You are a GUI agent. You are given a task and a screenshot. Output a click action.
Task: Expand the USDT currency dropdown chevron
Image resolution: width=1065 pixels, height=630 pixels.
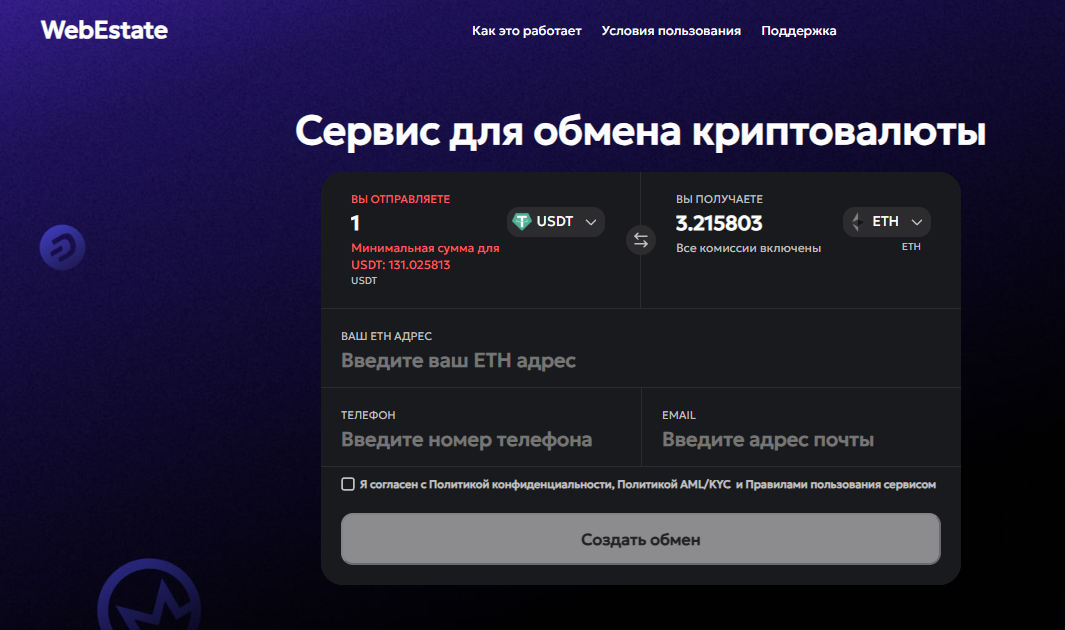click(591, 222)
